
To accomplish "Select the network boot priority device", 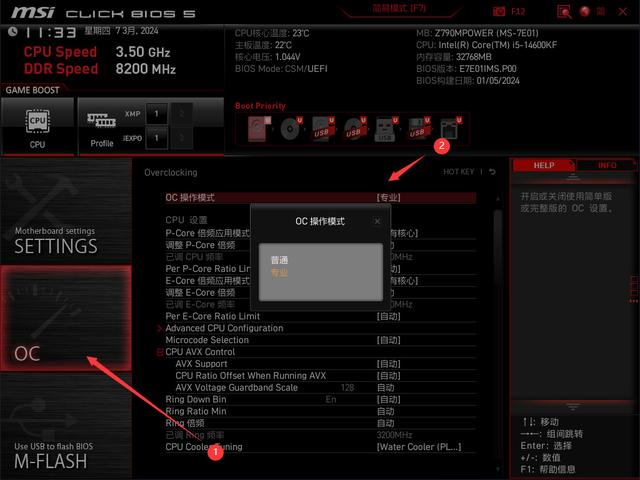I will tap(450, 129).
